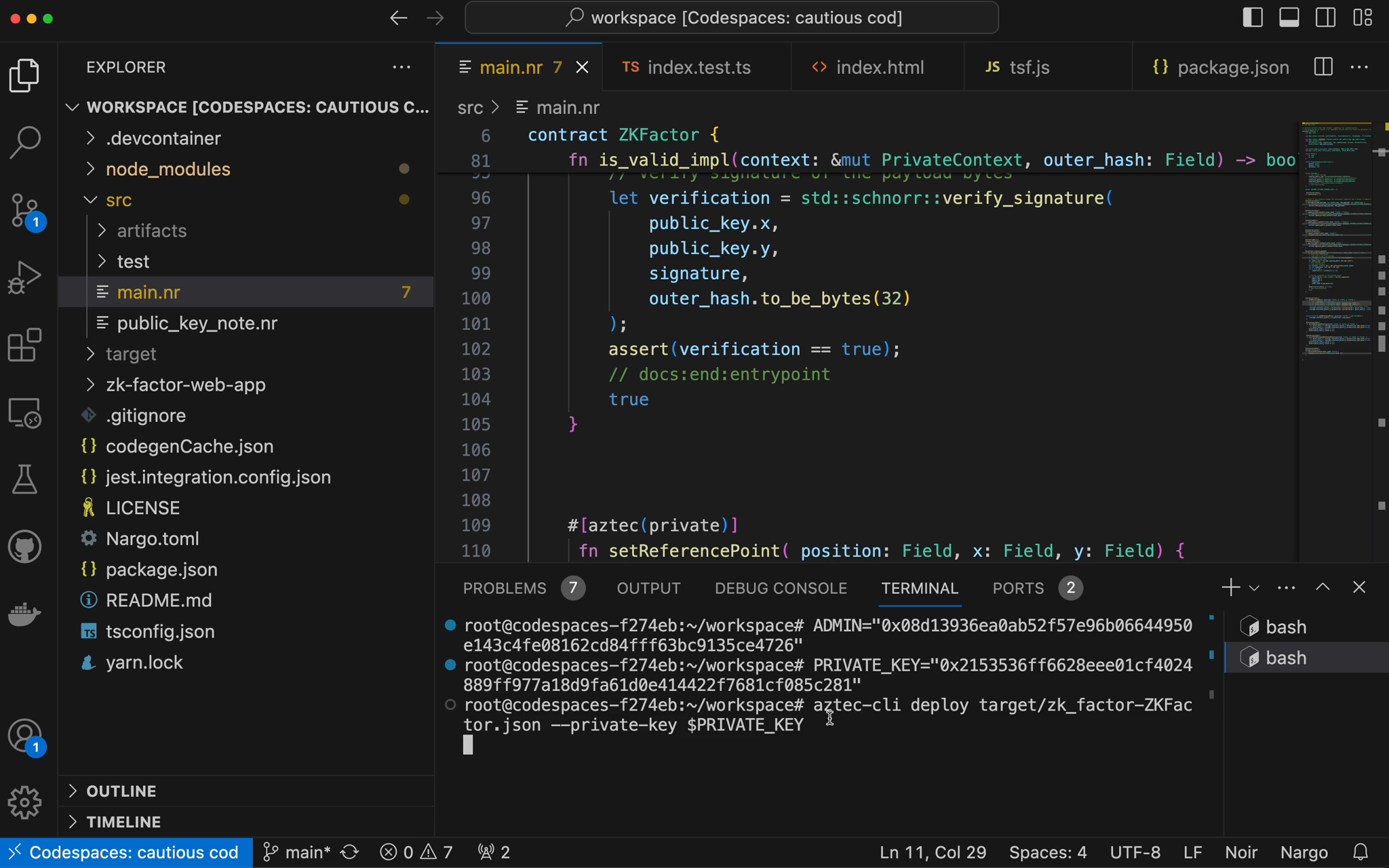Open terminal panel ellipsis actions menu

coord(1286,588)
